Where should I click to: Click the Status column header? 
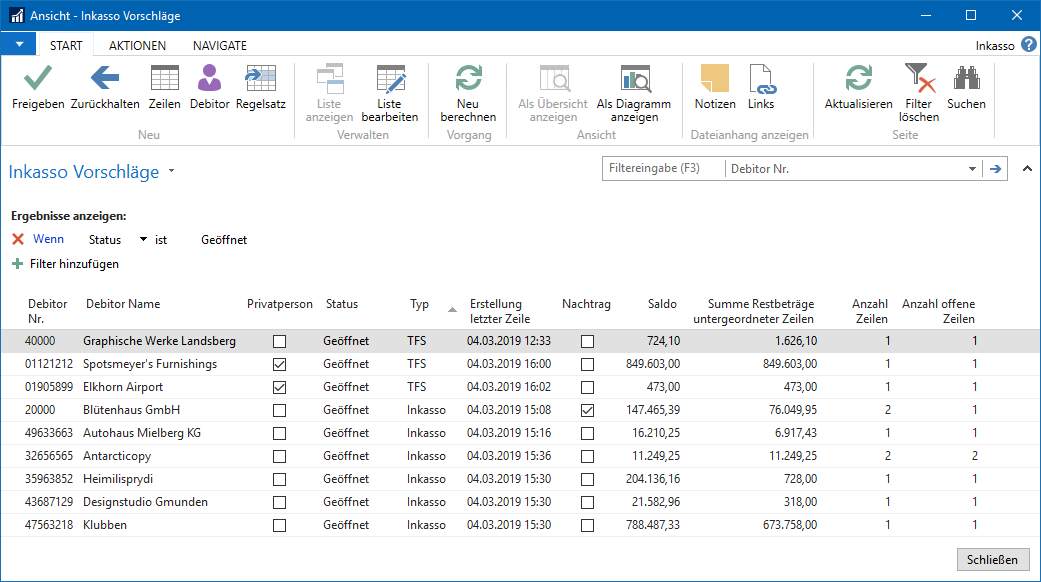(342, 304)
